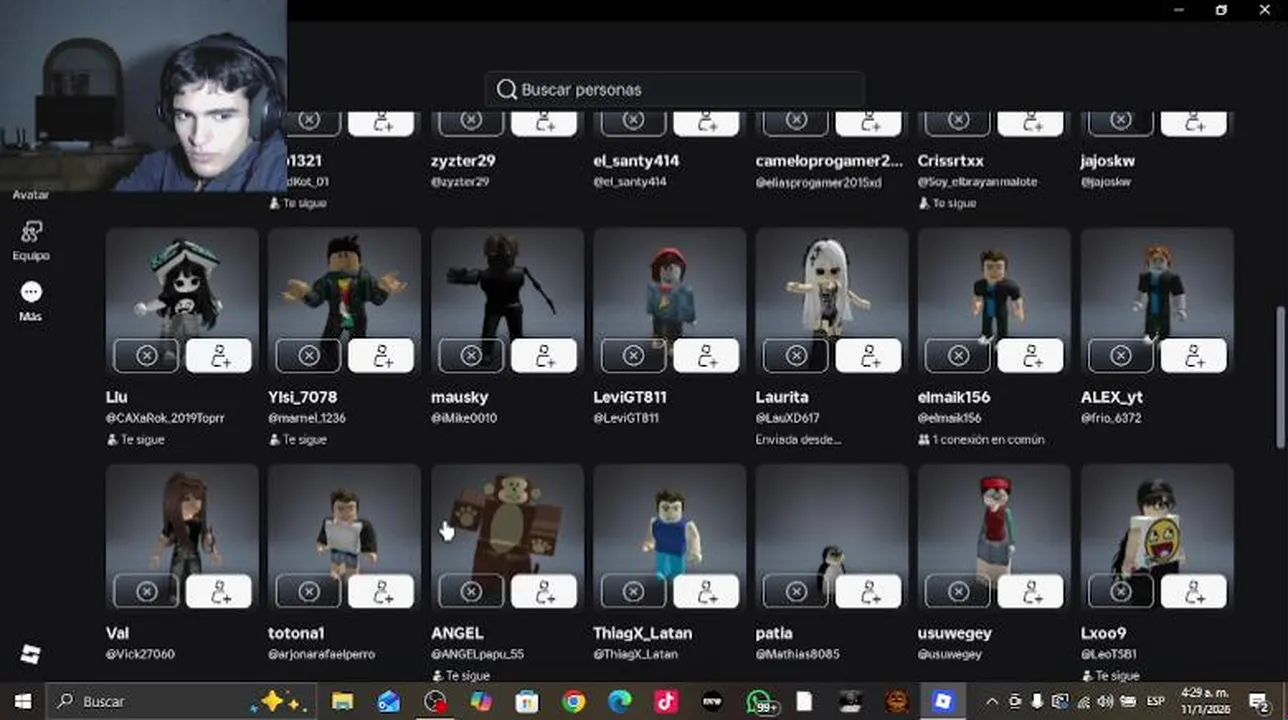Screen dimensions: 1288x720
Task: Open TikTok from the taskbar
Action: click(x=666, y=701)
